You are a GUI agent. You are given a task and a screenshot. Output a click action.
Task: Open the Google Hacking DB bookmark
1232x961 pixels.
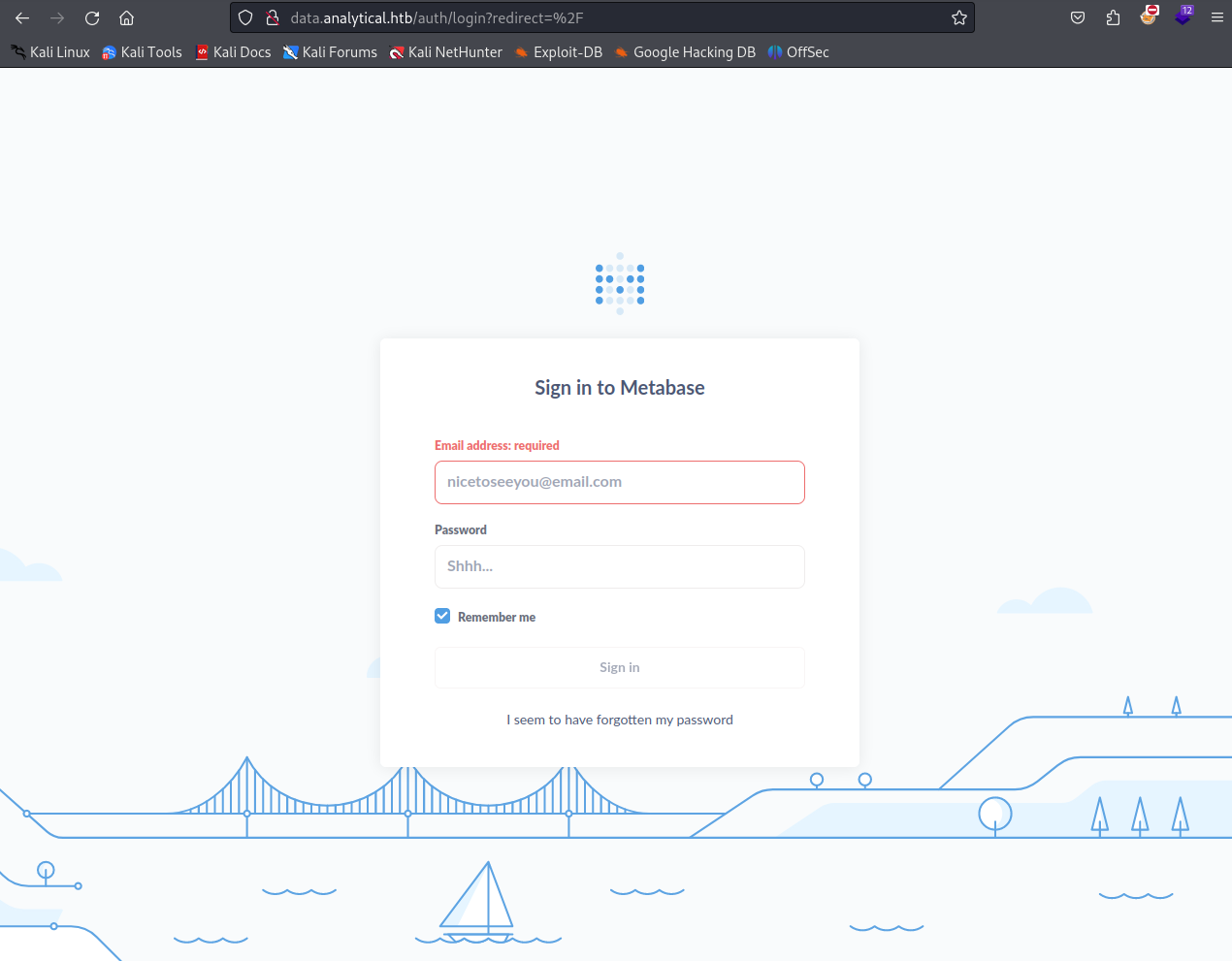[685, 52]
